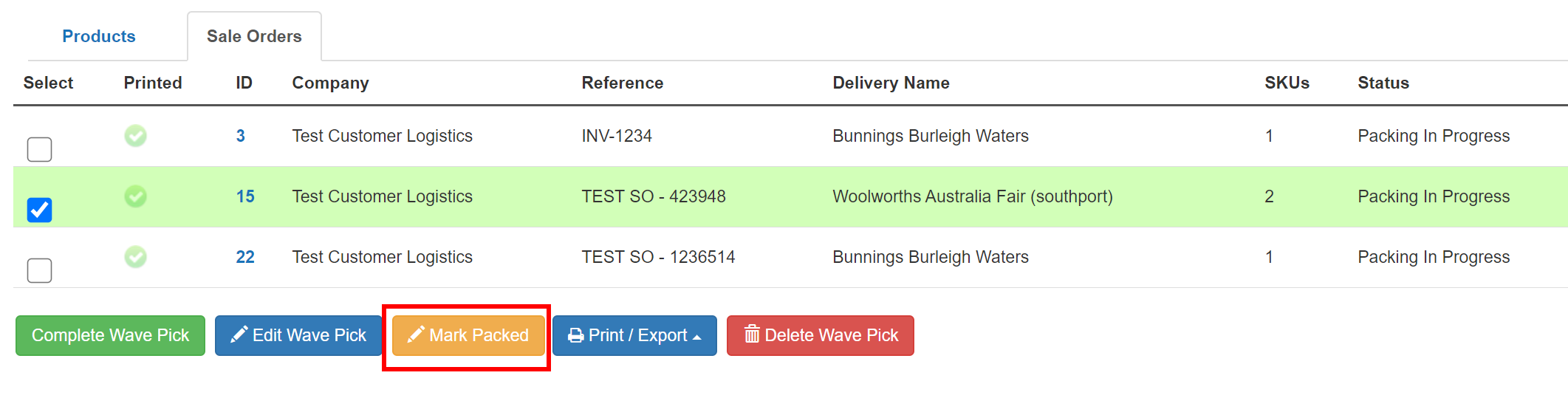This screenshot has height=398, width=1568.
Task: Uncheck the selected order 15 checkbox
Action: coord(40,210)
